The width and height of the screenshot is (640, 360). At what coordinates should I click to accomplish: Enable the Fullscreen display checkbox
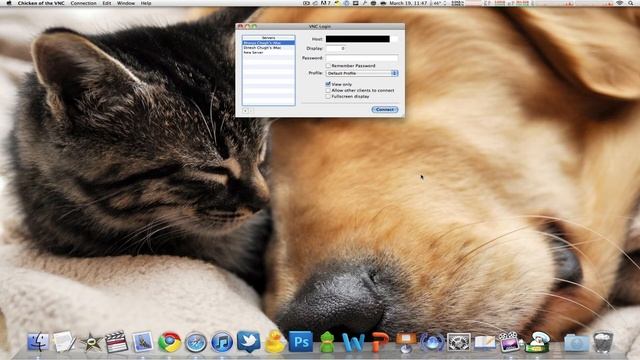[x=328, y=96]
